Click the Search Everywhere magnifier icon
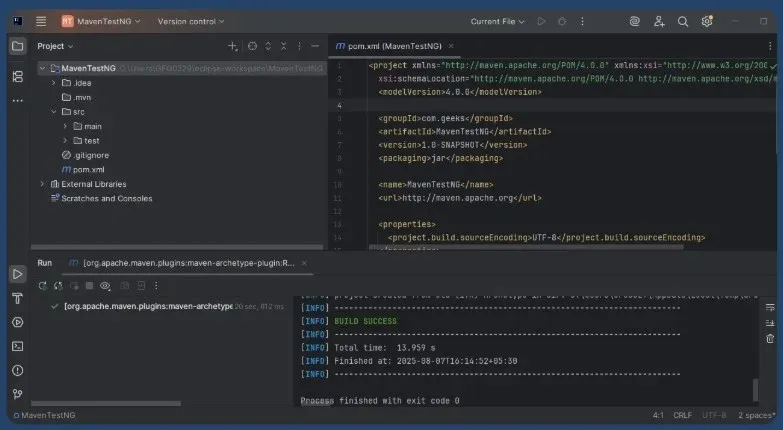 point(683,21)
